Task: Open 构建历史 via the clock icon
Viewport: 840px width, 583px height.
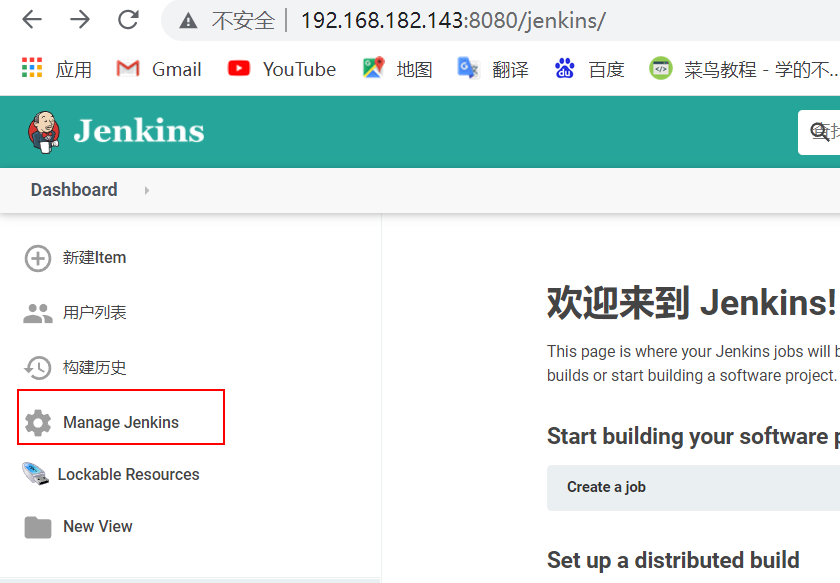Action: (37, 367)
